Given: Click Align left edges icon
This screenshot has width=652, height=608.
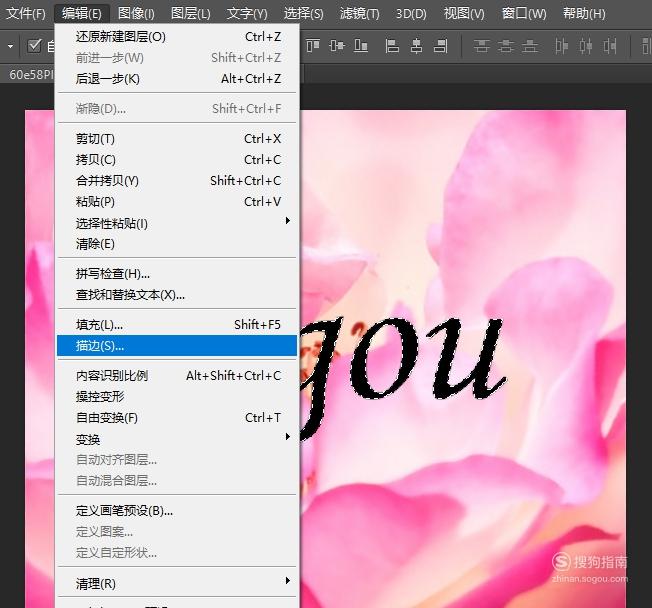Looking at the screenshot, I should 392,46.
